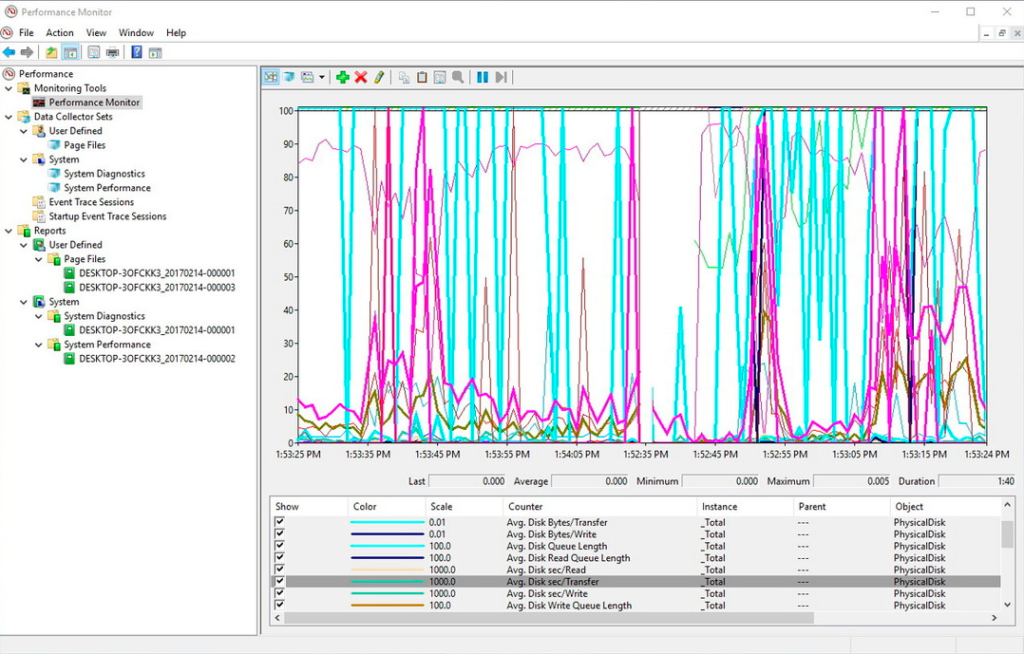Click the Zoom magnifier icon in graph toolbar

coord(457,77)
